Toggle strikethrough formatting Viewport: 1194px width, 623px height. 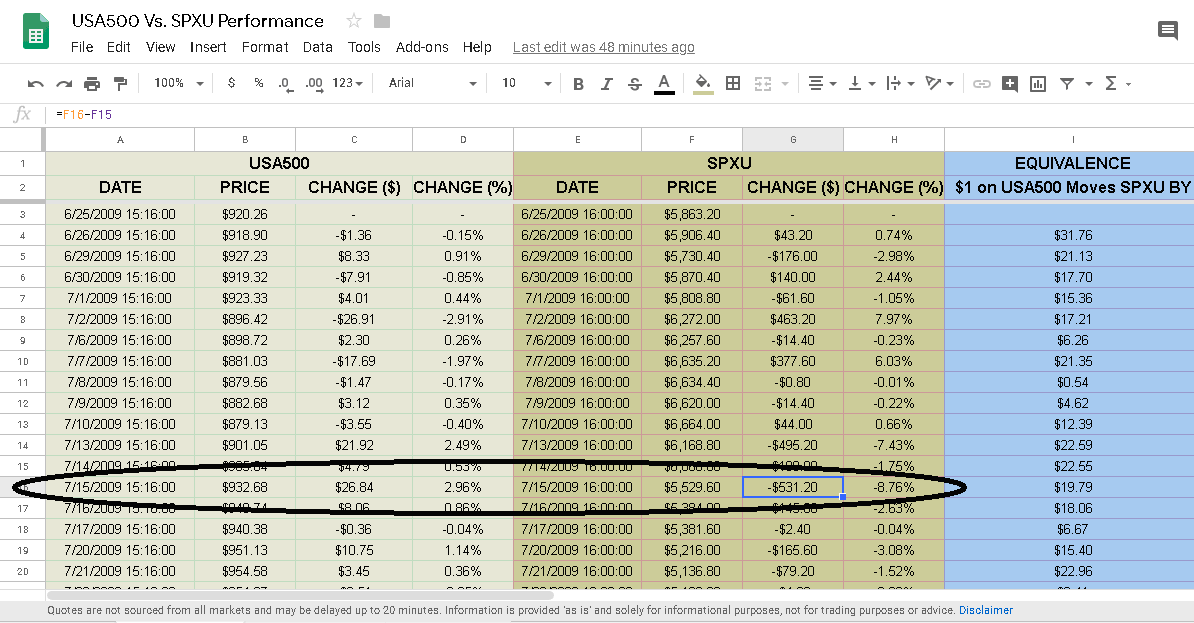coord(635,84)
